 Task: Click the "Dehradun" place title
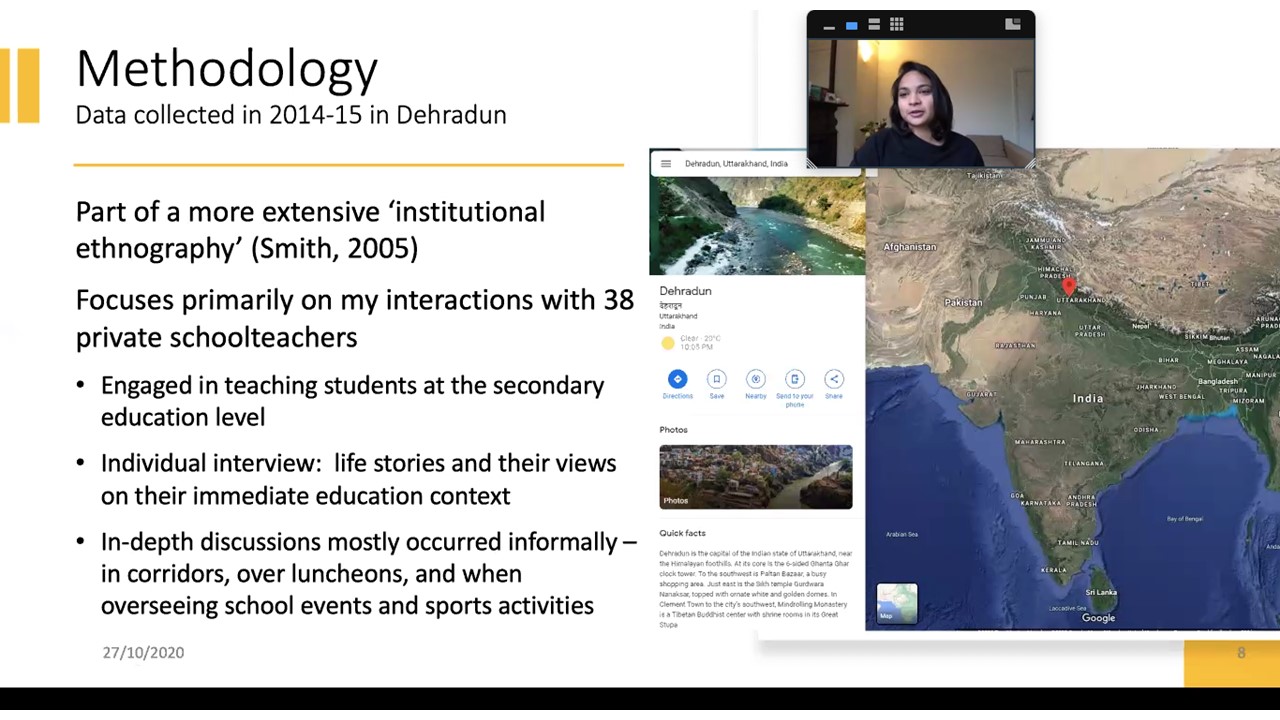click(685, 291)
